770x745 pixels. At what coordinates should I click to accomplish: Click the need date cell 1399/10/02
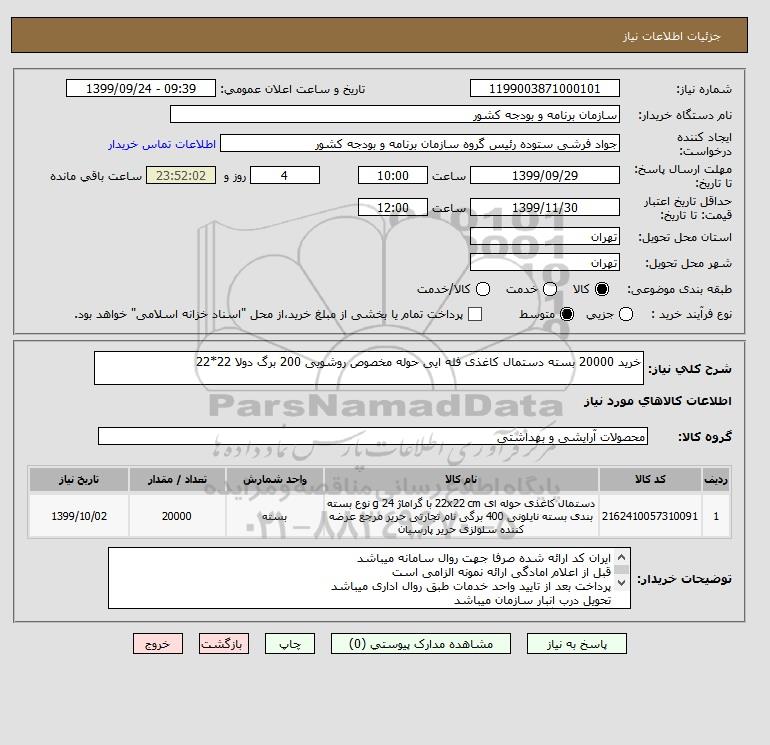coord(79,516)
